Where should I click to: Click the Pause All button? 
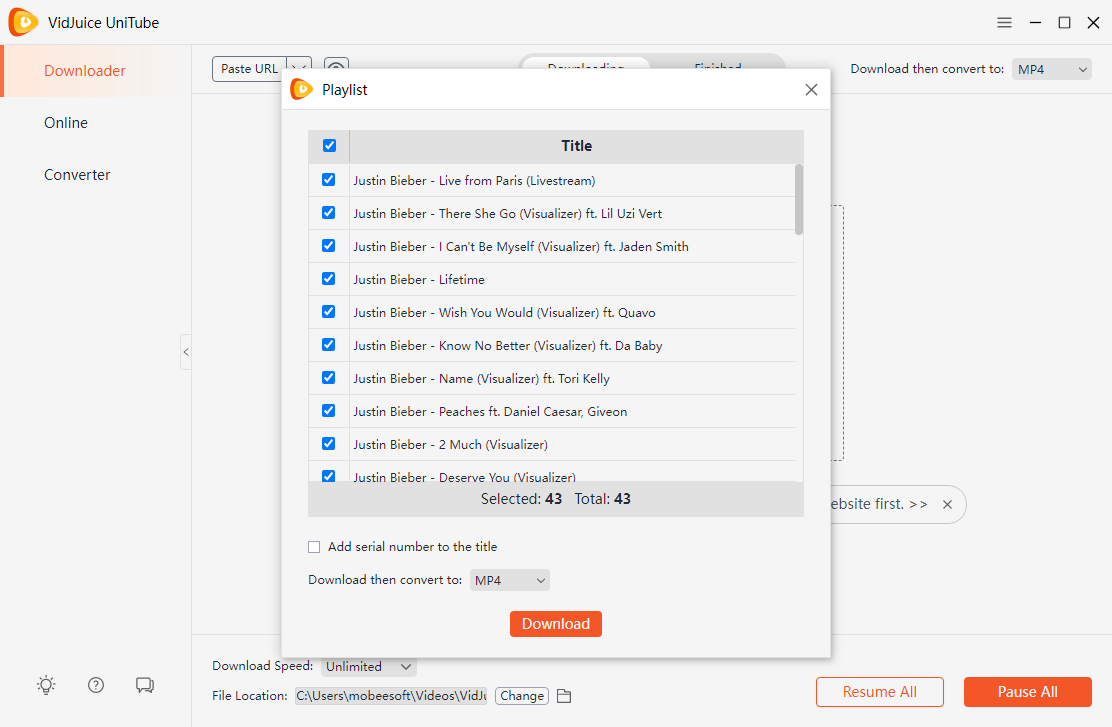tap(1028, 692)
